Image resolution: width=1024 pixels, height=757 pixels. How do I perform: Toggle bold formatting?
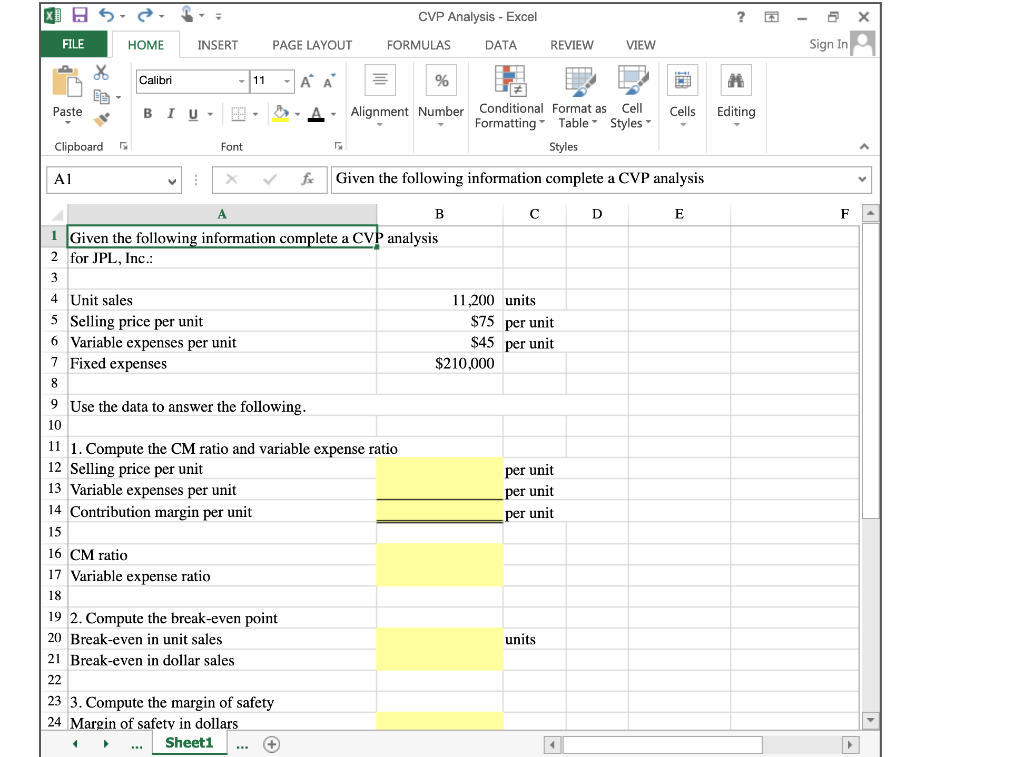coord(147,113)
